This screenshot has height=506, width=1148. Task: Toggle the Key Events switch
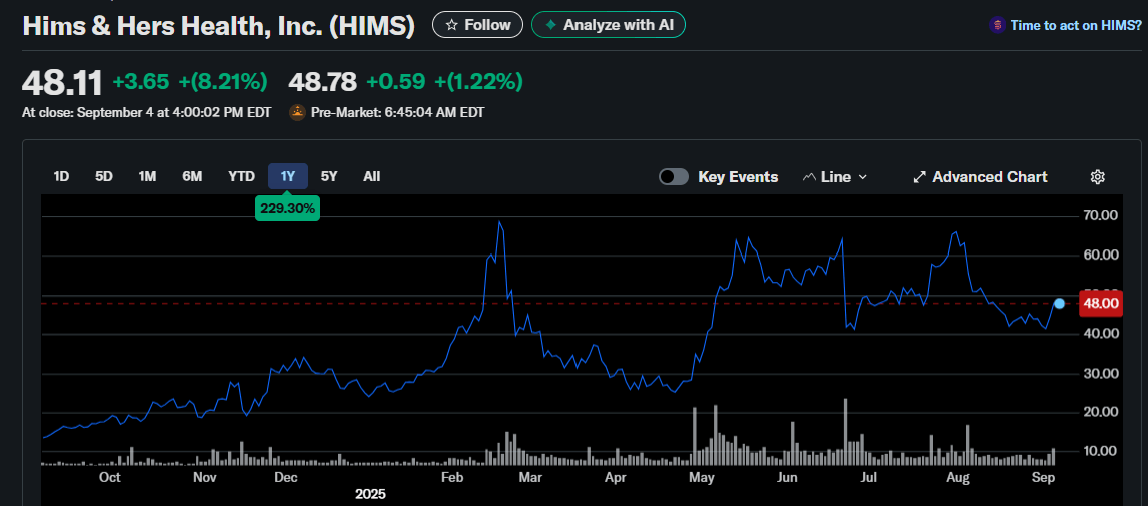pyautogui.click(x=674, y=177)
